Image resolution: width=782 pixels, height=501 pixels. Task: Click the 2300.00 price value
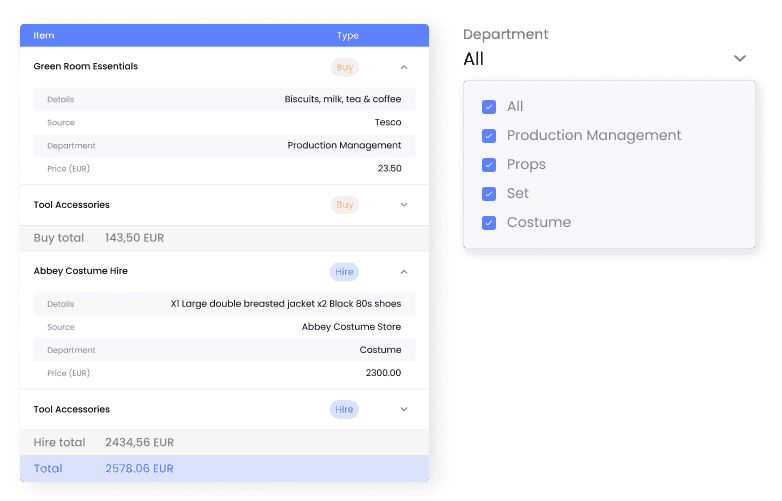point(384,373)
